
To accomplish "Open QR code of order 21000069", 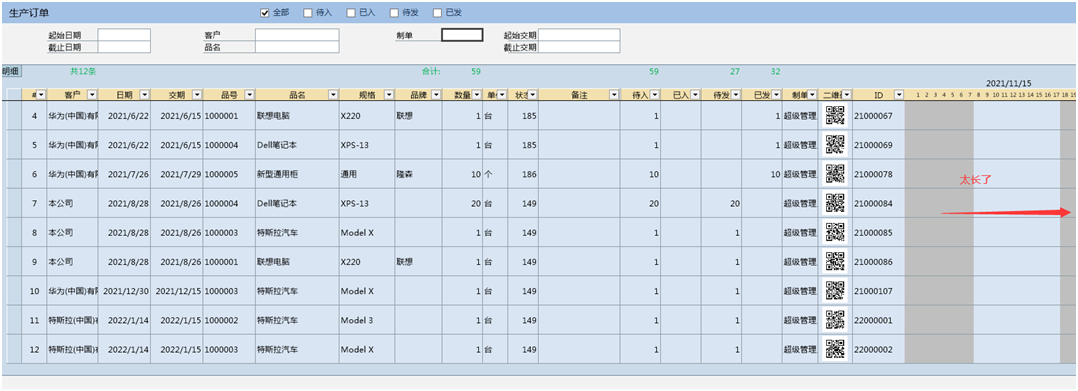I will [835, 145].
